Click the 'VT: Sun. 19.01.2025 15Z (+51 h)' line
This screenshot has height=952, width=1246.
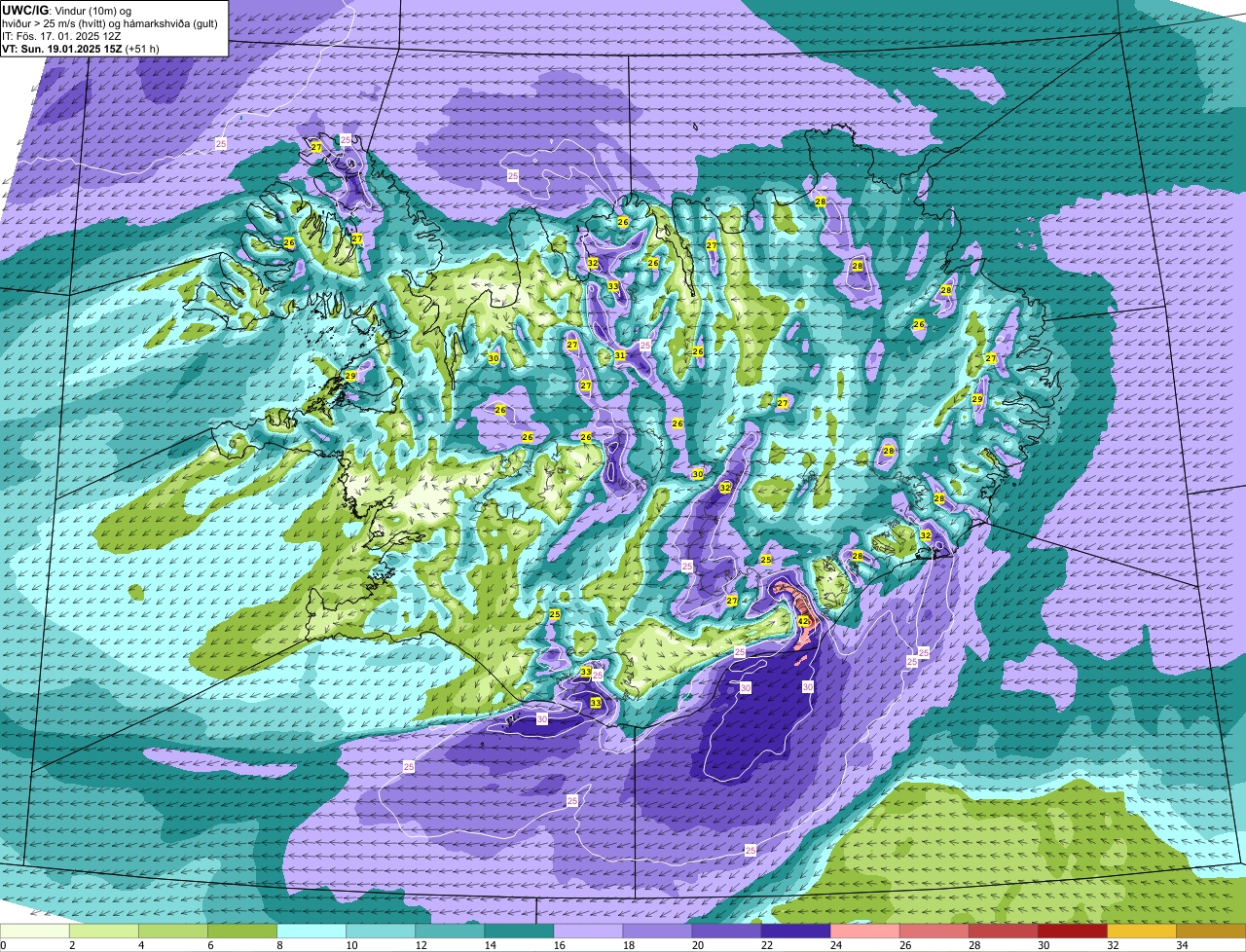[x=81, y=49]
